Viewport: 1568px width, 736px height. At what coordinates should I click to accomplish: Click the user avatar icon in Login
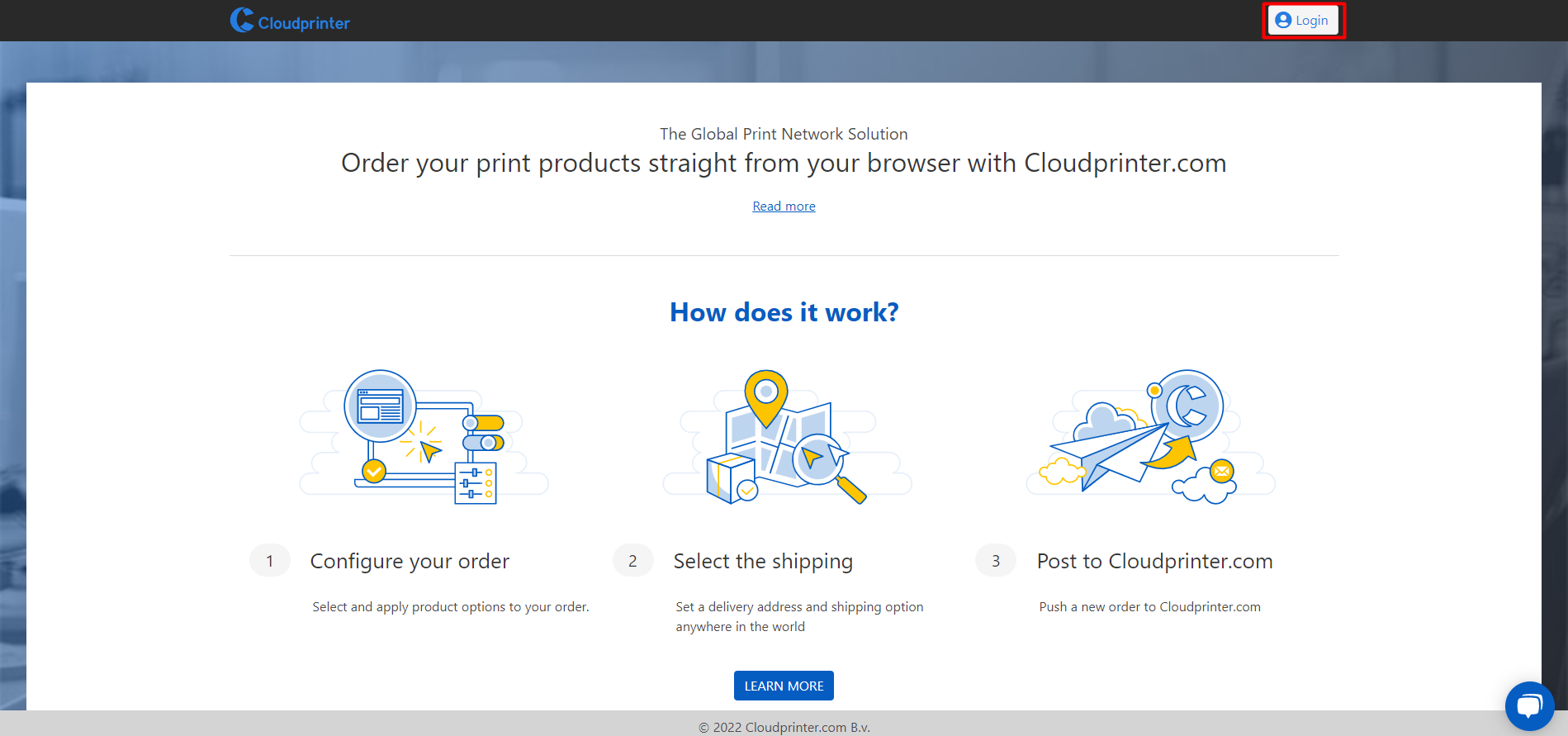[x=1283, y=21]
